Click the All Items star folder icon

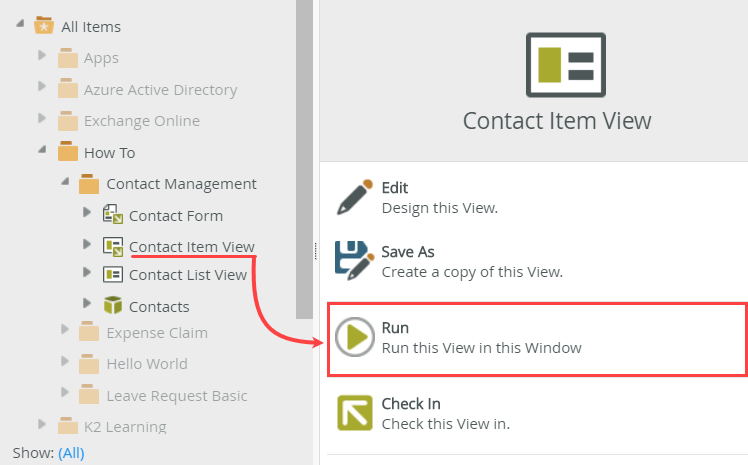point(44,26)
